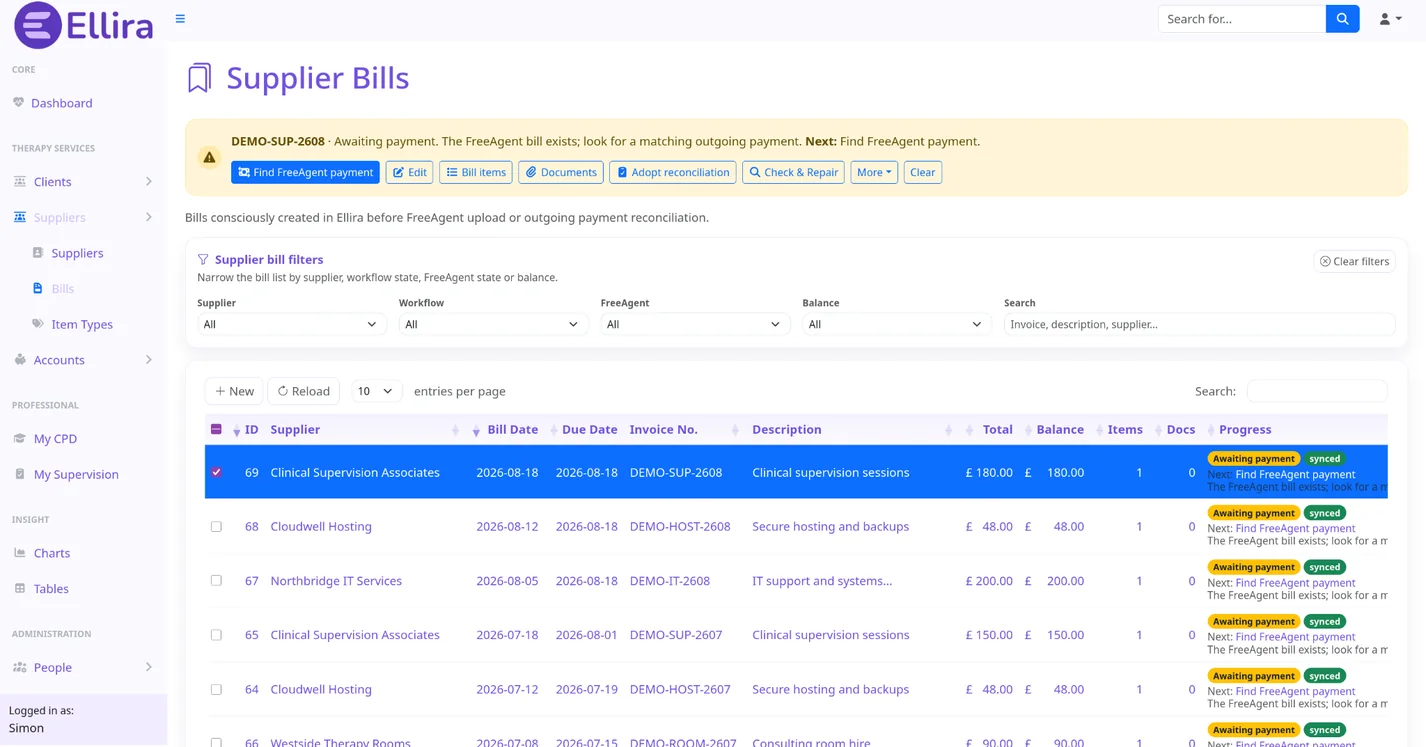Screen dimensions: 1426x747
Task: Open the Supplier filter dropdown
Action: 290,324
